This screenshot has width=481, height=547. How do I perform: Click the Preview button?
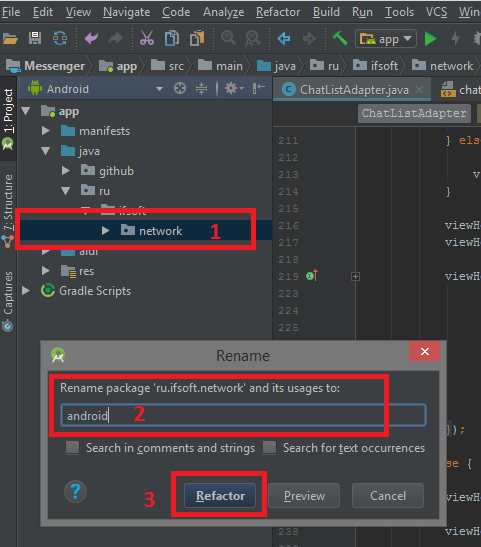pyautogui.click(x=304, y=495)
